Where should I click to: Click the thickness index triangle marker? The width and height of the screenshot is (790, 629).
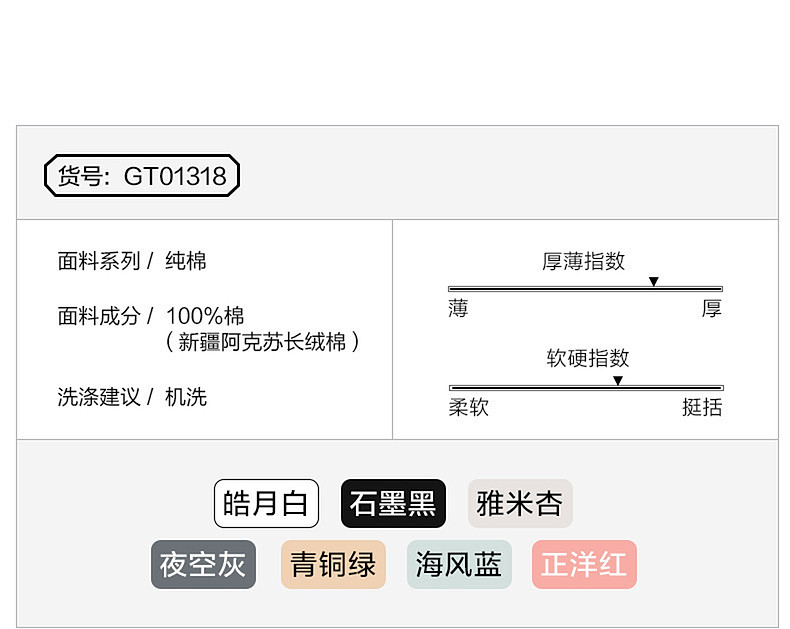[654, 281]
